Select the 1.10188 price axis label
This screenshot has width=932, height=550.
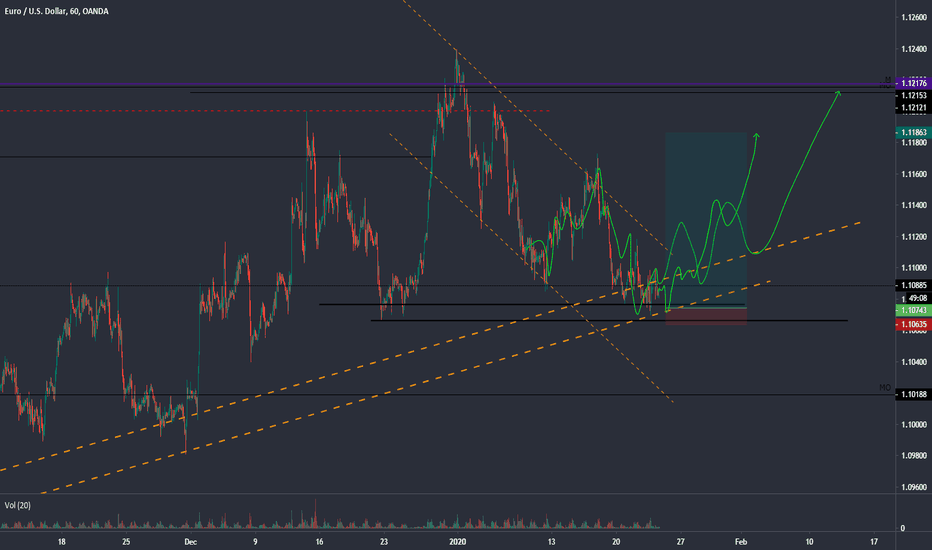click(x=911, y=395)
